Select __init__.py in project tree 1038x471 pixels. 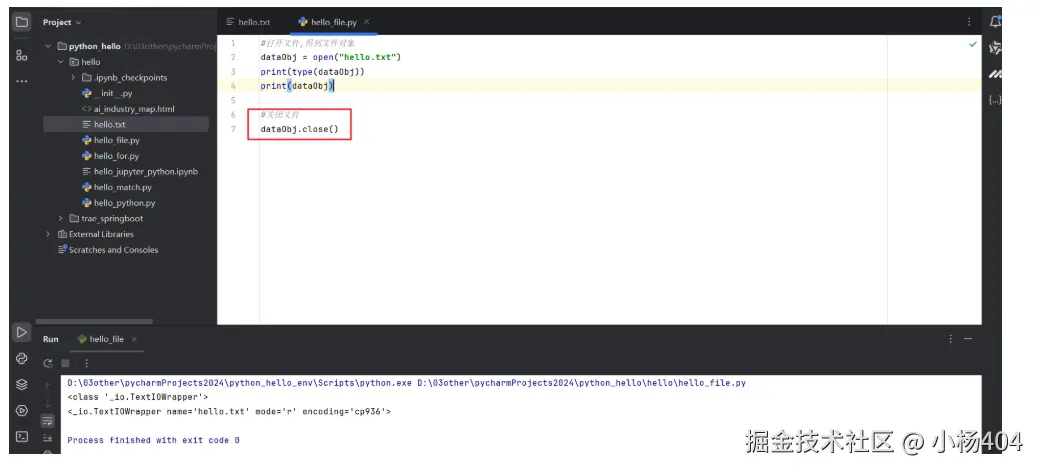[107, 93]
